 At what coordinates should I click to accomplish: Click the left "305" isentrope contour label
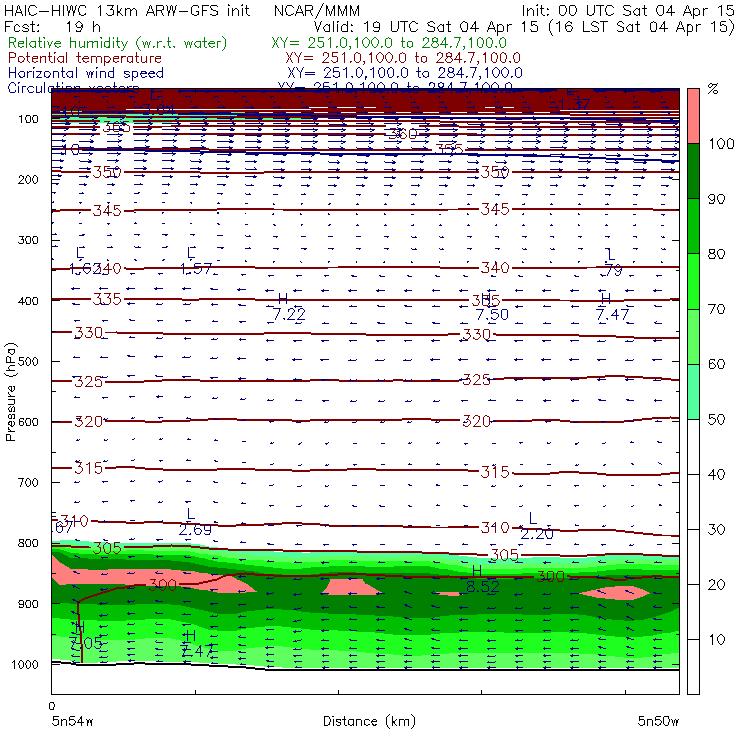[x=107, y=548]
